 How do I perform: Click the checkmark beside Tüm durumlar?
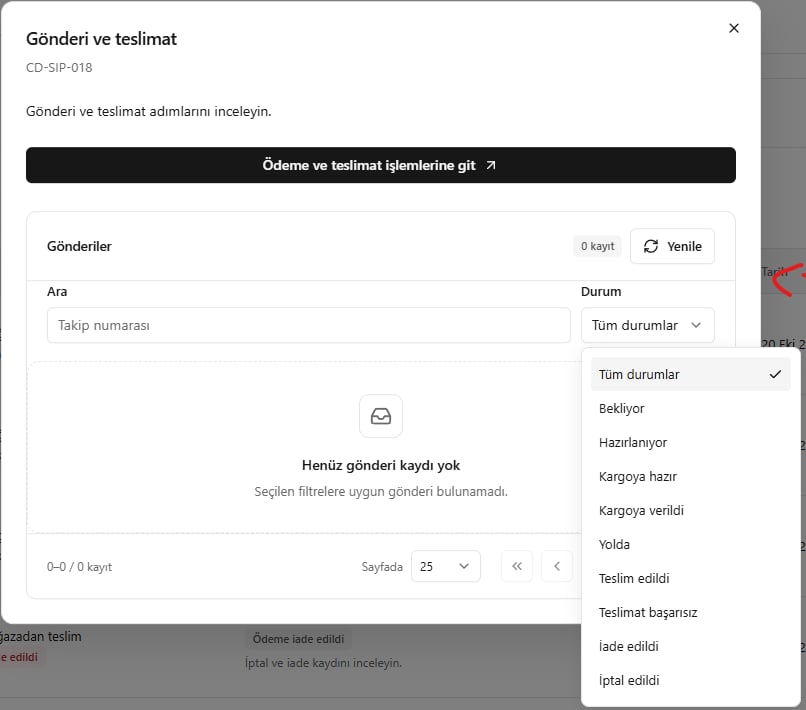[x=775, y=374]
